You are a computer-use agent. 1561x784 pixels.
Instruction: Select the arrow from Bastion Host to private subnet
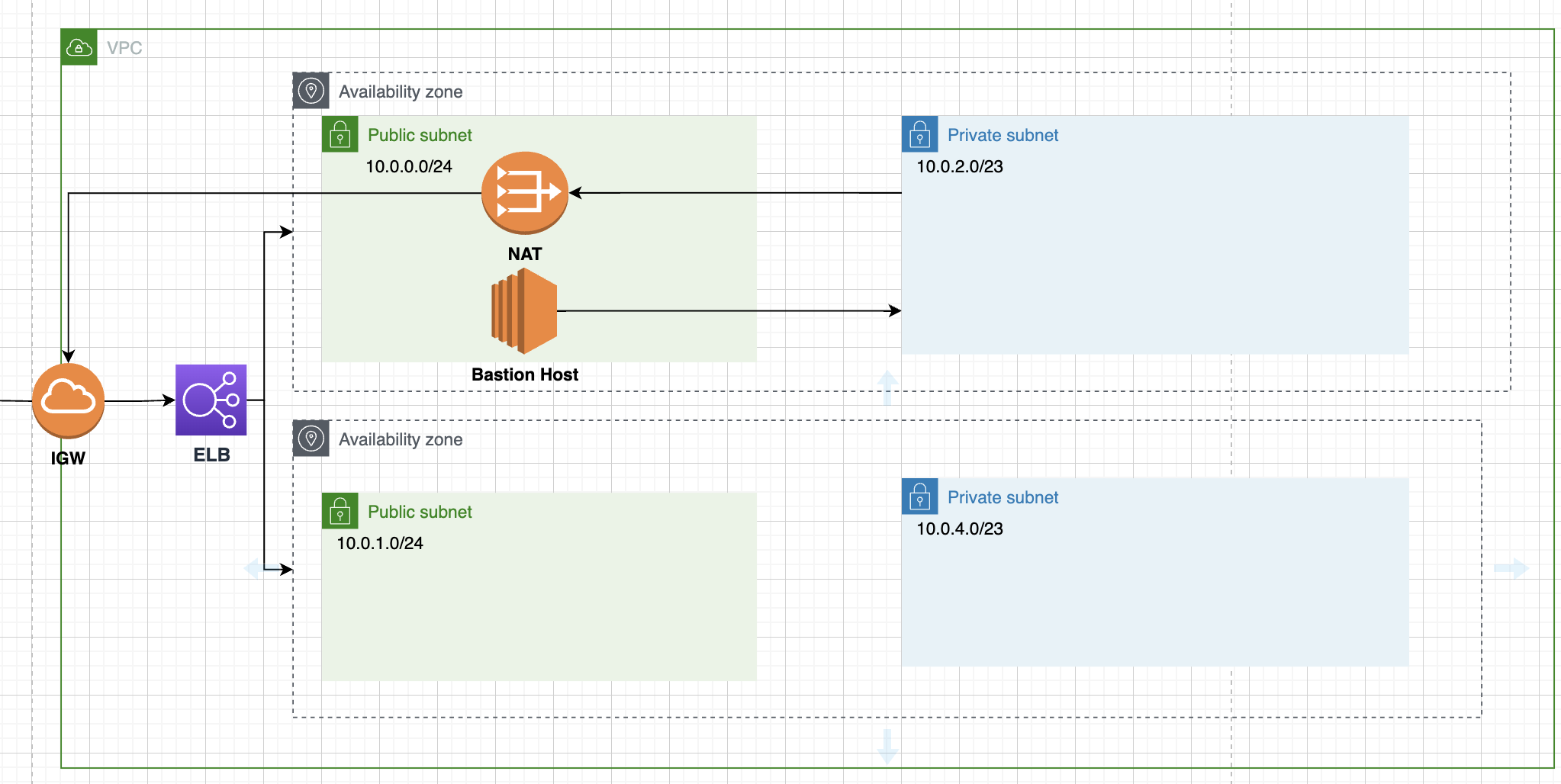click(729, 311)
